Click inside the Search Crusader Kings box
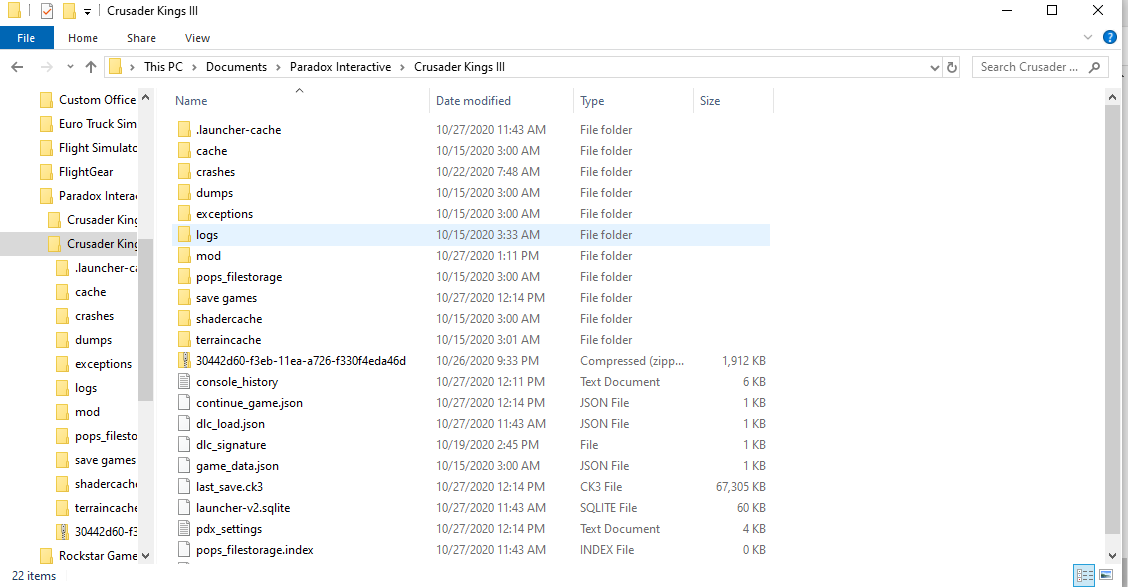This screenshot has height=587, width=1128. (x=1028, y=67)
